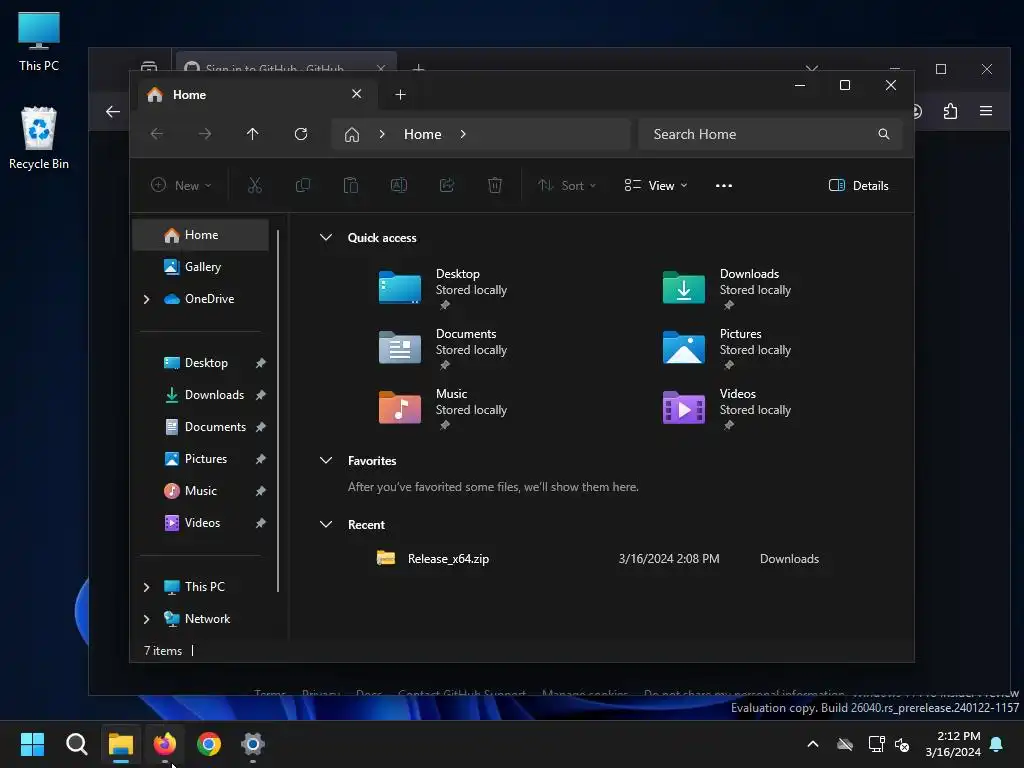Open the Desktop folder in Quick access
This screenshot has height=768, width=1024.
point(444,287)
